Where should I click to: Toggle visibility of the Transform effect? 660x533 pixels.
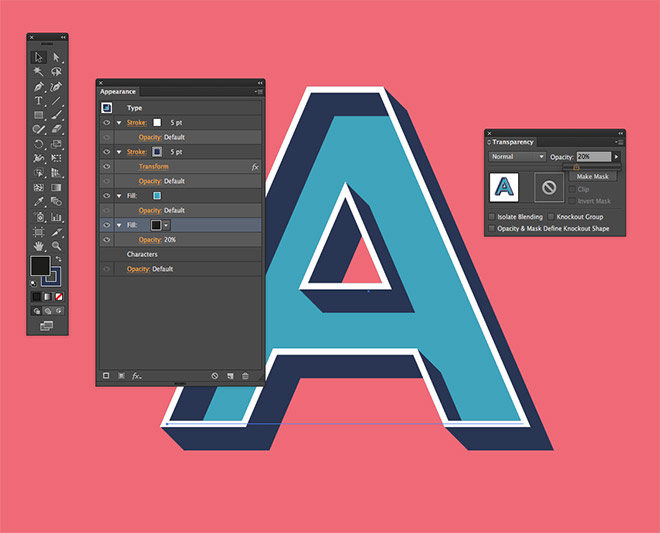(107, 166)
